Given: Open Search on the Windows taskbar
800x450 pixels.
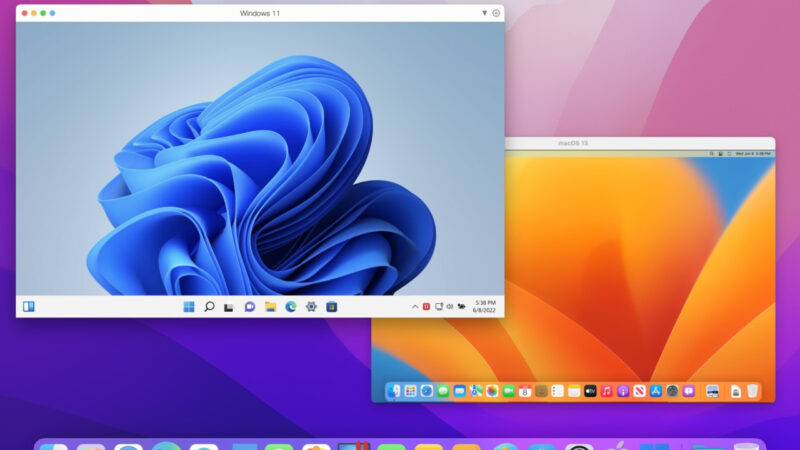Looking at the screenshot, I should click(209, 307).
